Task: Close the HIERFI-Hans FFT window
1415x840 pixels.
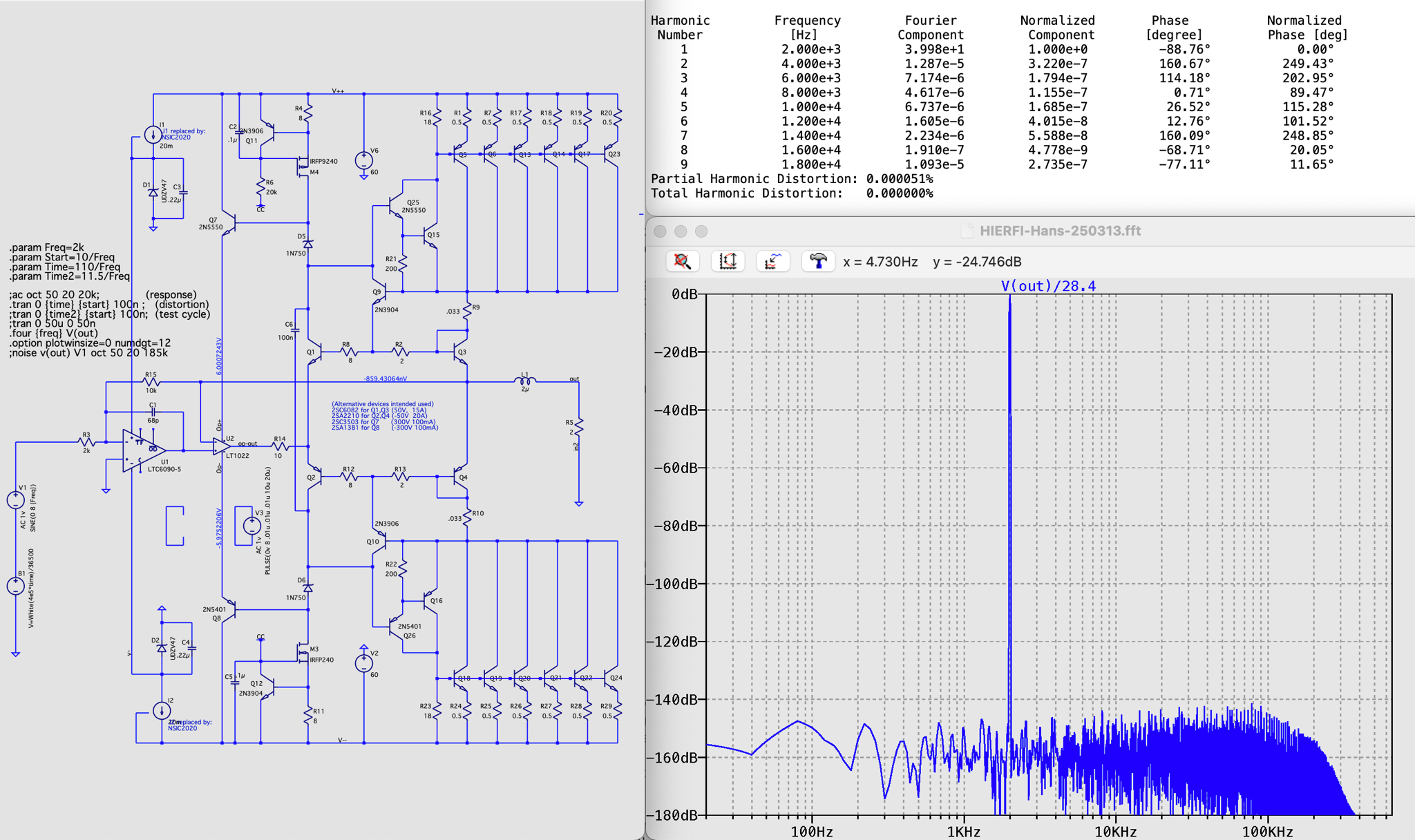Action: tap(660, 231)
